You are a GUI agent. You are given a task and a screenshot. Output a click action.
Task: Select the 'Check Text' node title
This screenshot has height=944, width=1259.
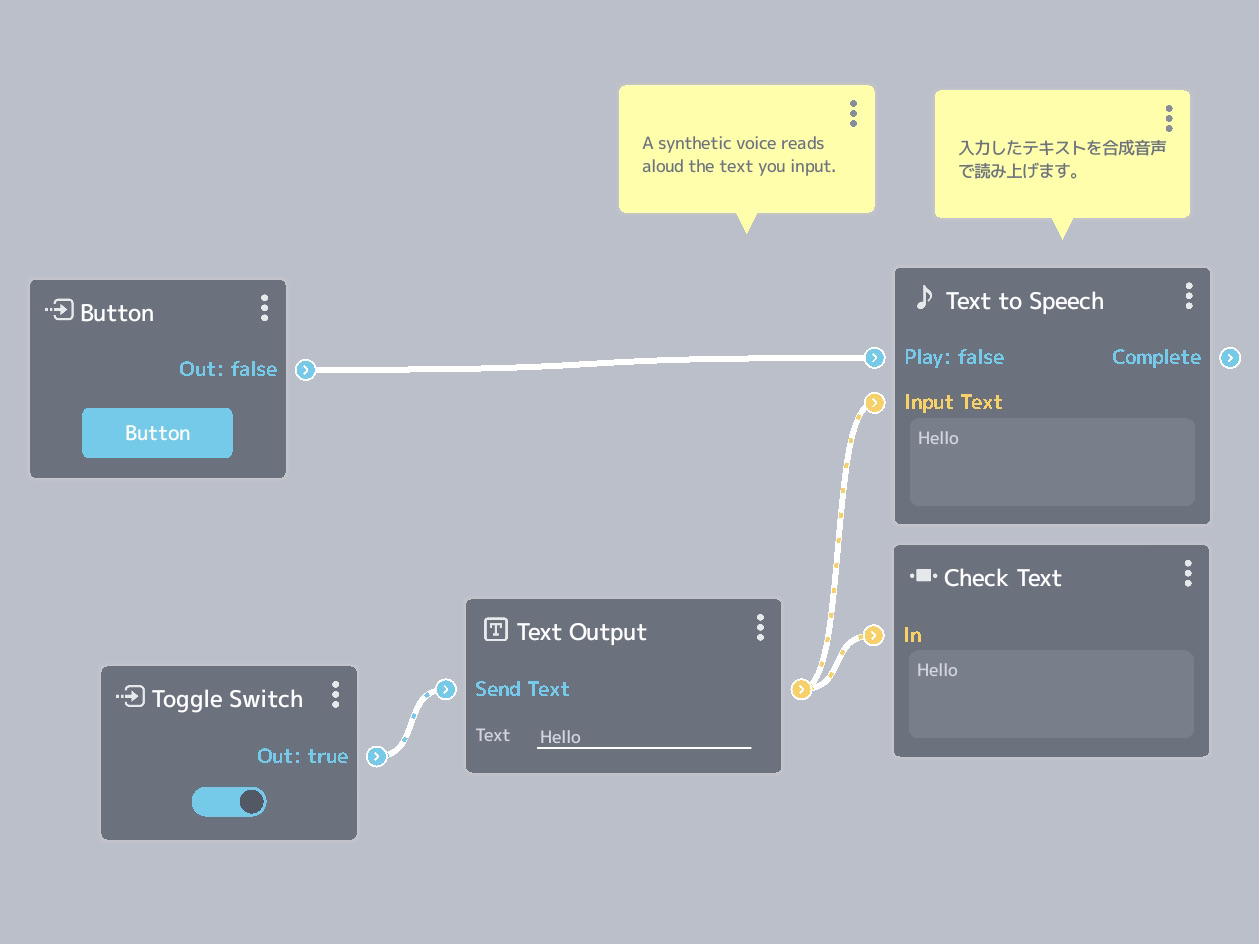[x=1002, y=578]
